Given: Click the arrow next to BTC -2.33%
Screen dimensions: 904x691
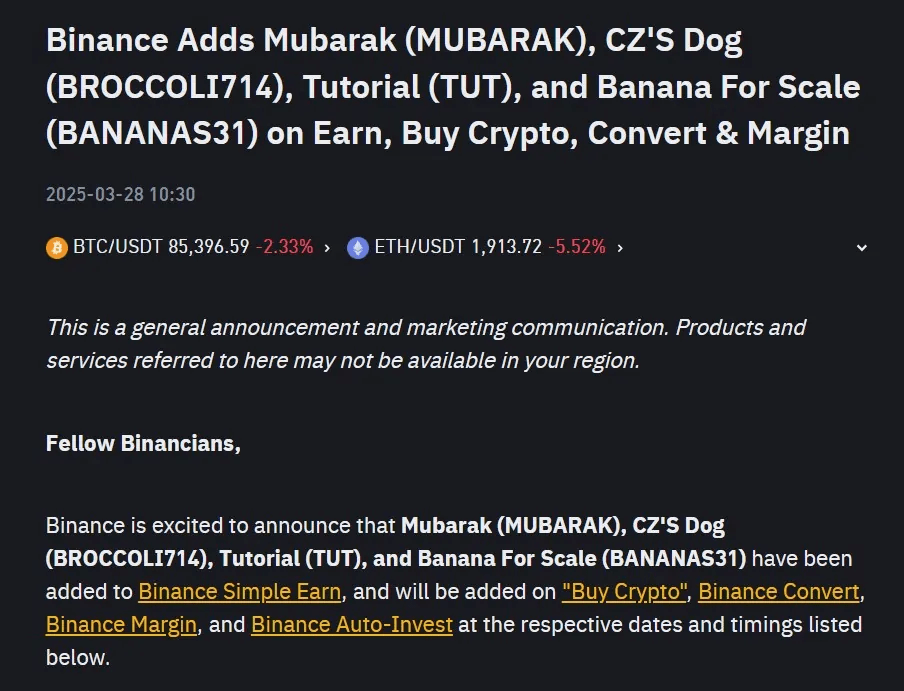Looking at the screenshot, I should coord(327,248).
